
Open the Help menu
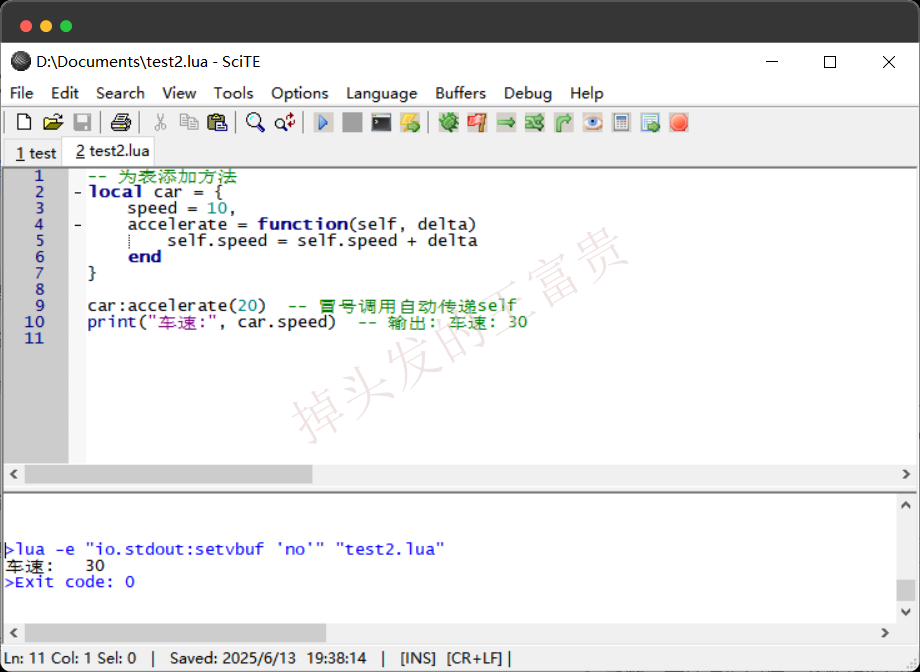pos(587,93)
